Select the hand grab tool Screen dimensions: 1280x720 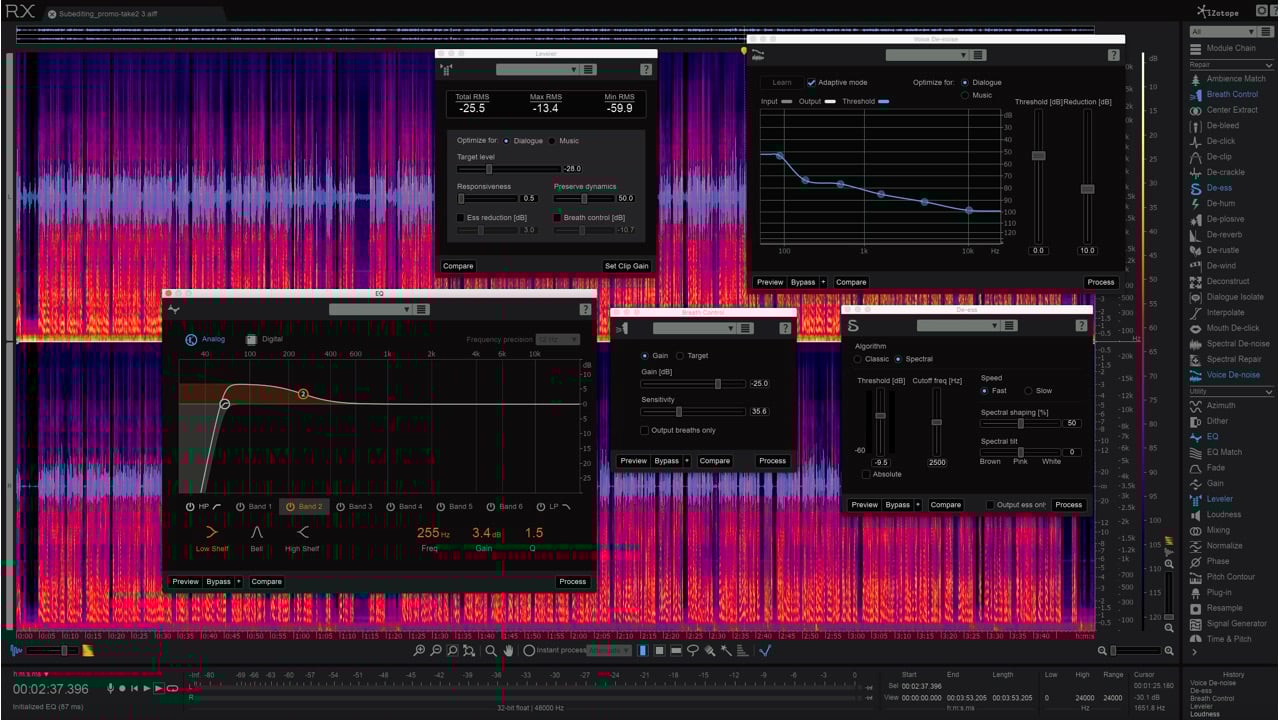(508, 651)
